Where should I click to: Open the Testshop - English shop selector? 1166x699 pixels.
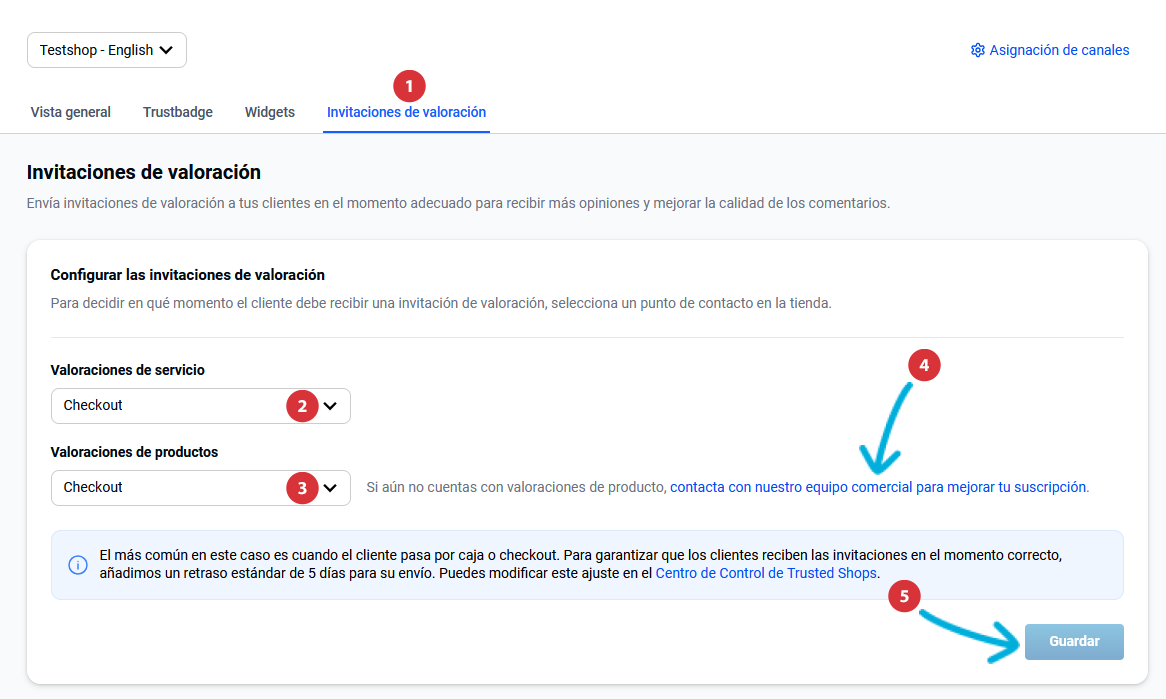107,50
